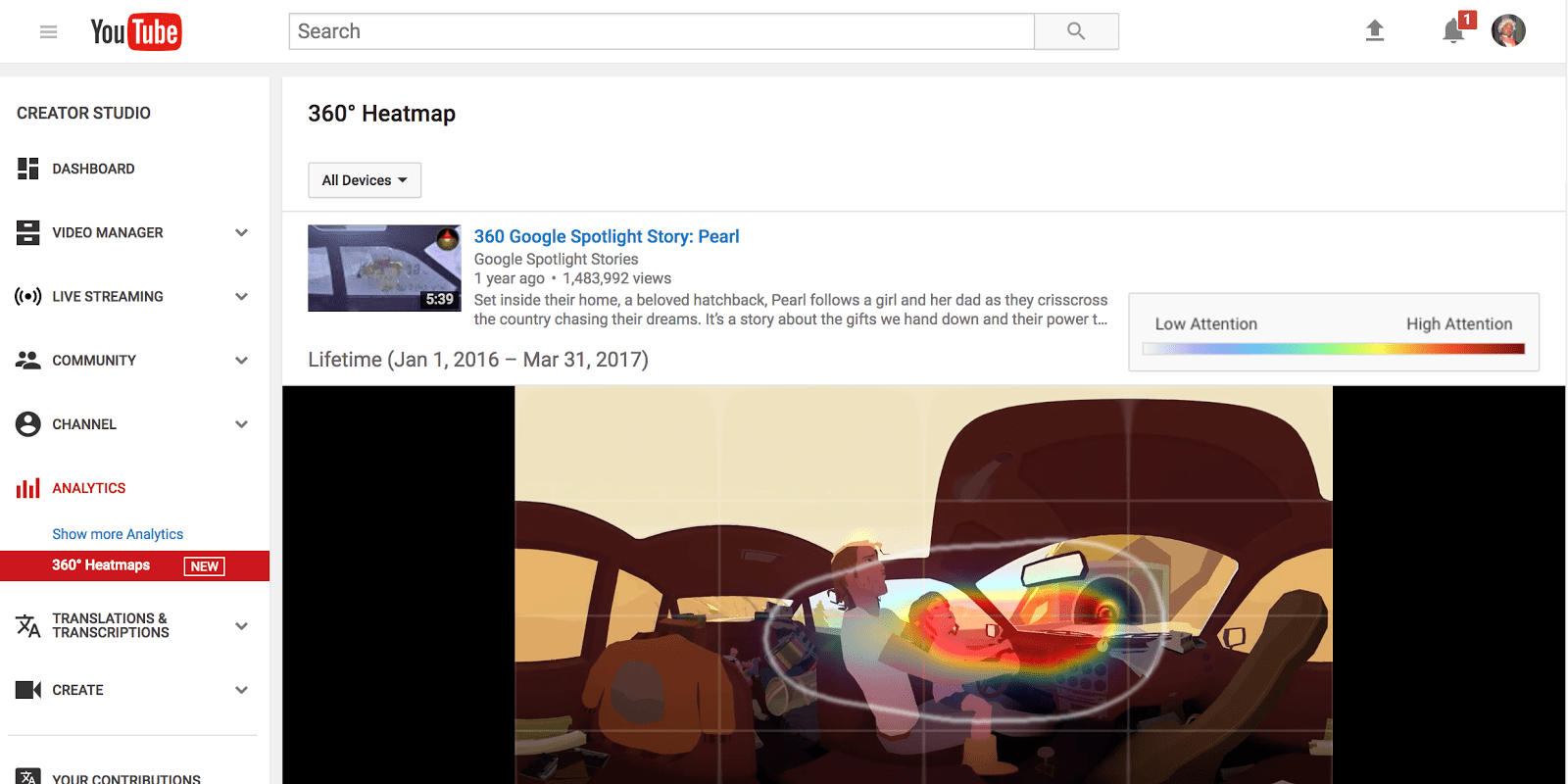Expand the Channel section chevron
The image size is (1568, 784).
241,424
